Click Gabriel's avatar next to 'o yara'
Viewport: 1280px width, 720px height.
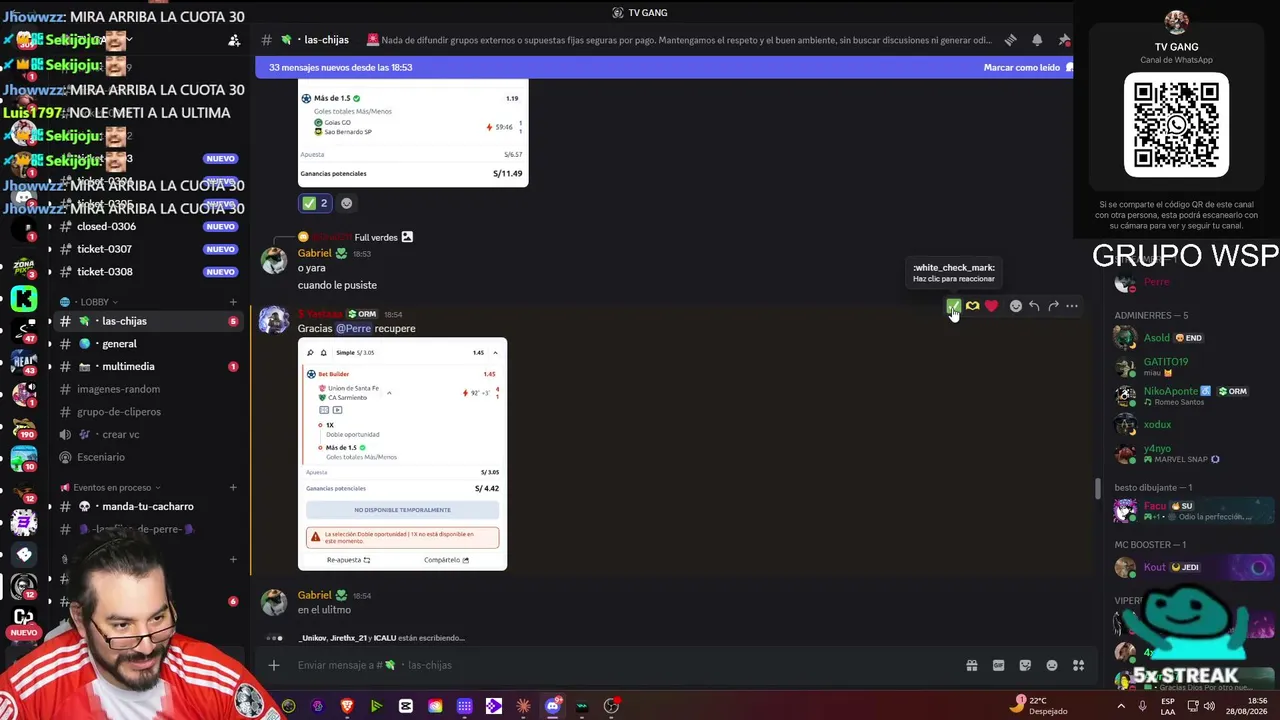273,260
